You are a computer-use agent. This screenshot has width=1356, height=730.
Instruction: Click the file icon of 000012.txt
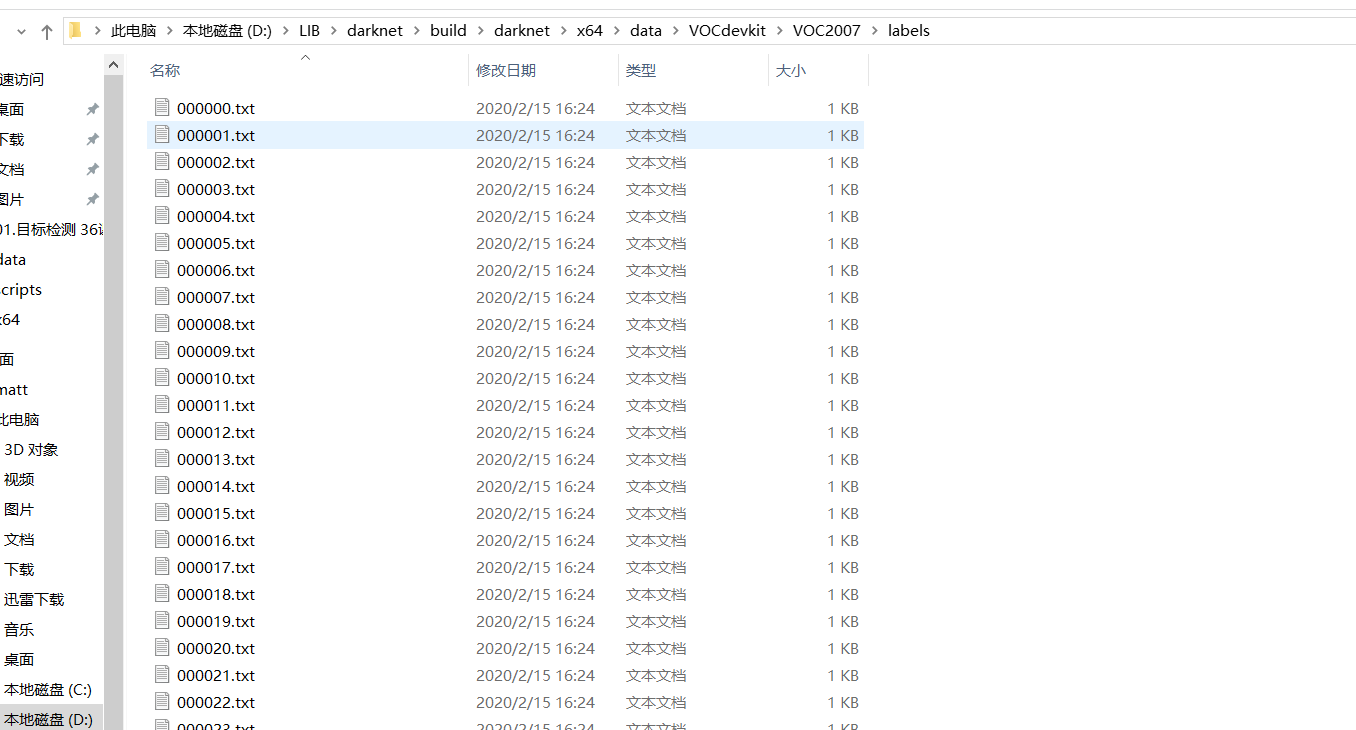[162, 431]
